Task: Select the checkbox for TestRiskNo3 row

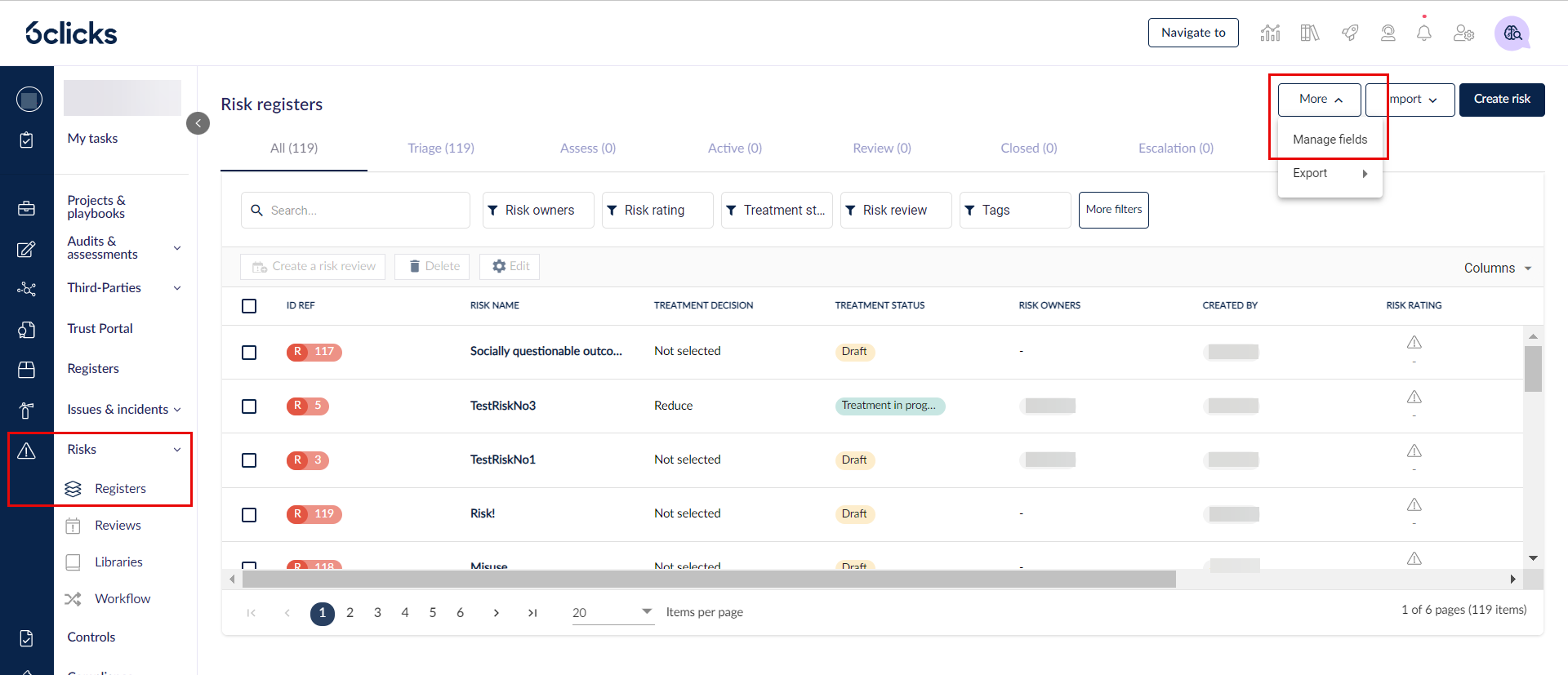Action: [249, 406]
